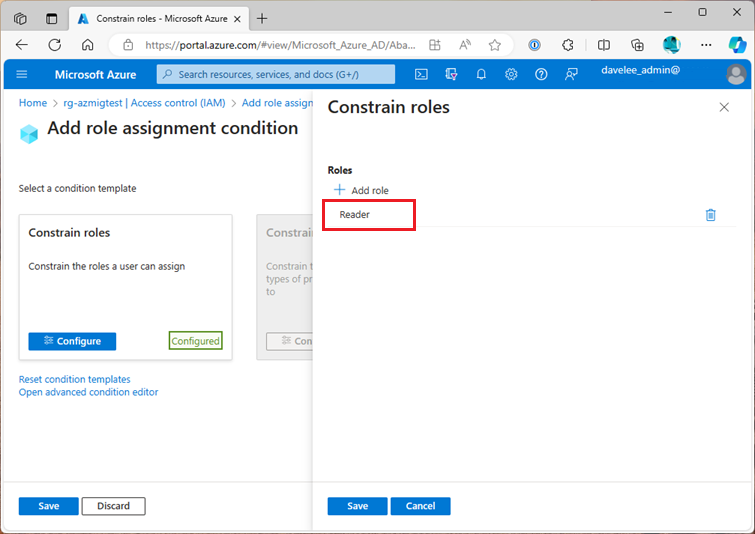Save the Constrain roles pane
Viewport: 755px width, 534px height.
click(358, 506)
